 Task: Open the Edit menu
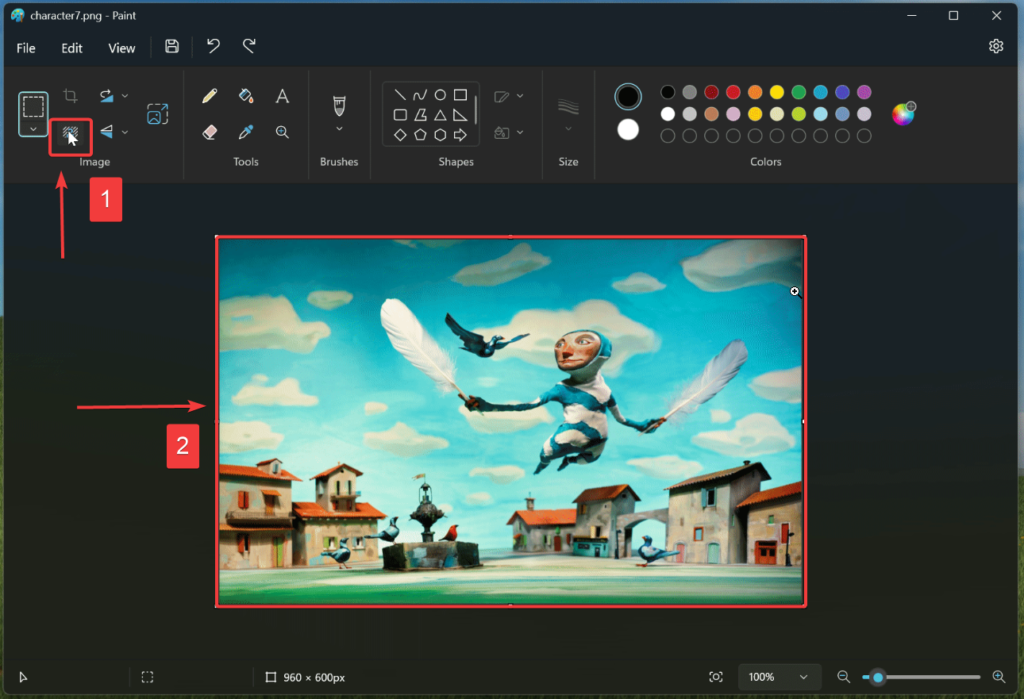[72, 48]
